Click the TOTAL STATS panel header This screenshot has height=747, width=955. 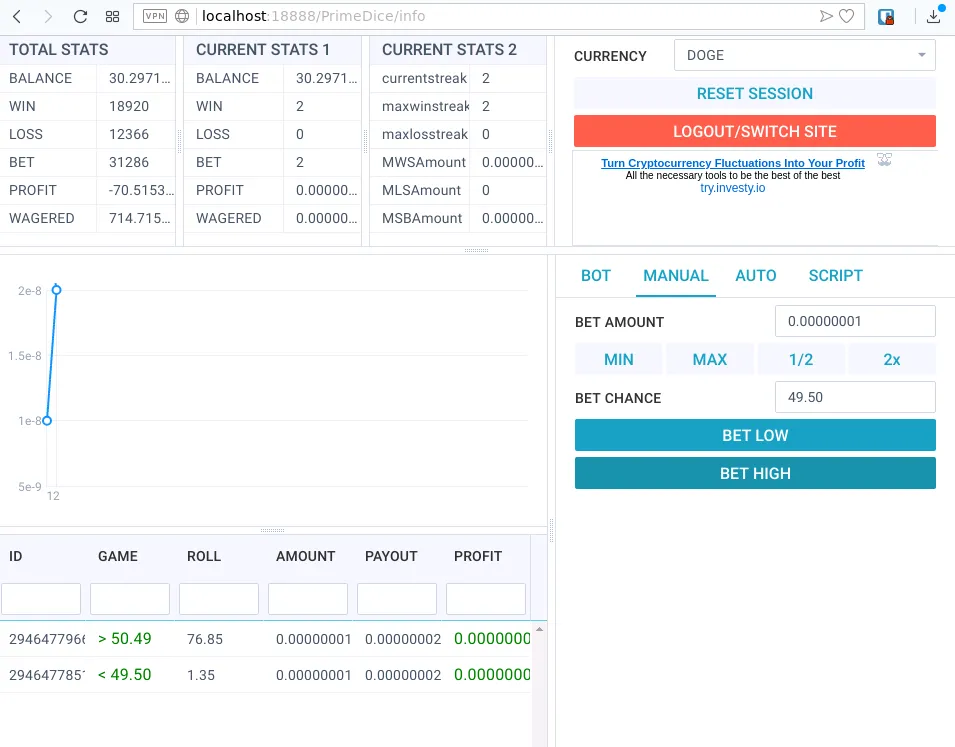tap(88, 49)
